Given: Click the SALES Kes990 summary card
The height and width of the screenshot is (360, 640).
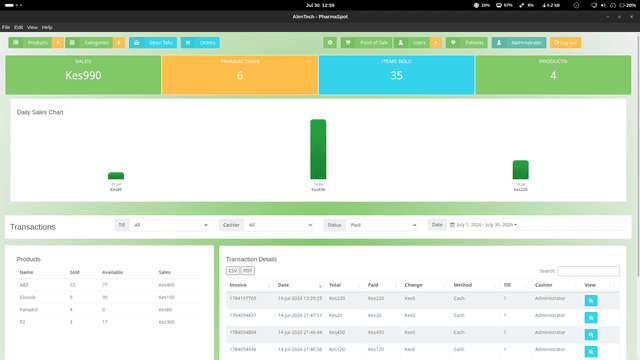Looking at the screenshot, I should 83,75.
